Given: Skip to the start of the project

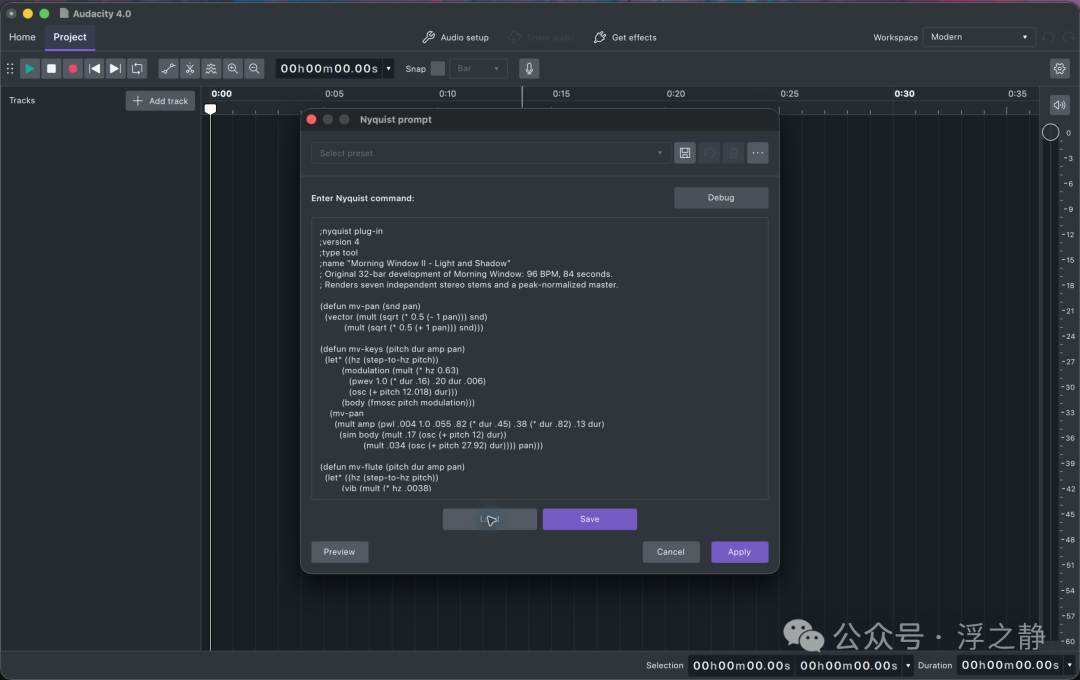Looking at the screenshot, I should [x=94, y=69].
